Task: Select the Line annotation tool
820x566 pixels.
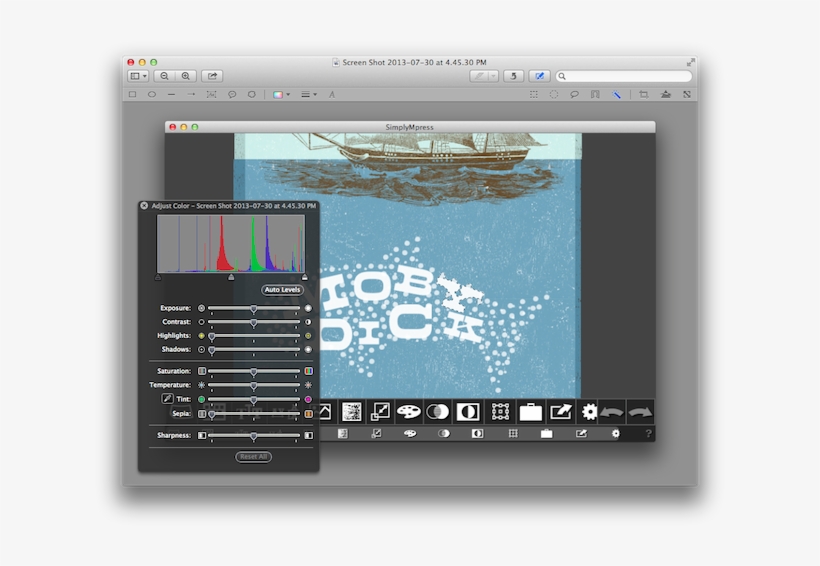Action: point(172,95)
